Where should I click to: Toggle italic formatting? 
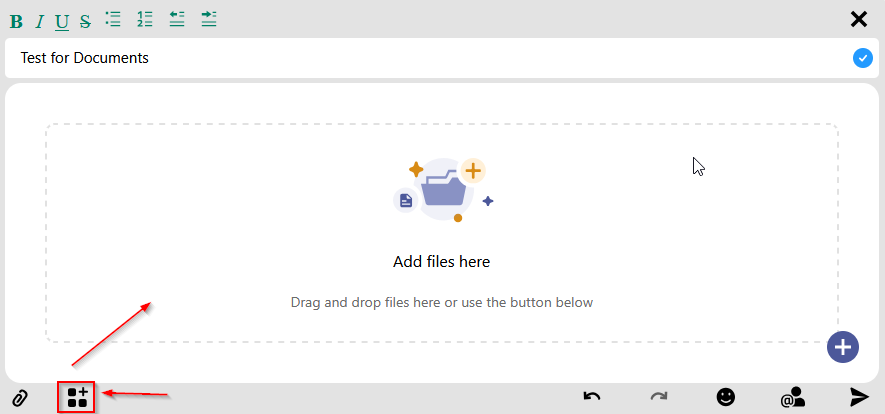point(39,21)
